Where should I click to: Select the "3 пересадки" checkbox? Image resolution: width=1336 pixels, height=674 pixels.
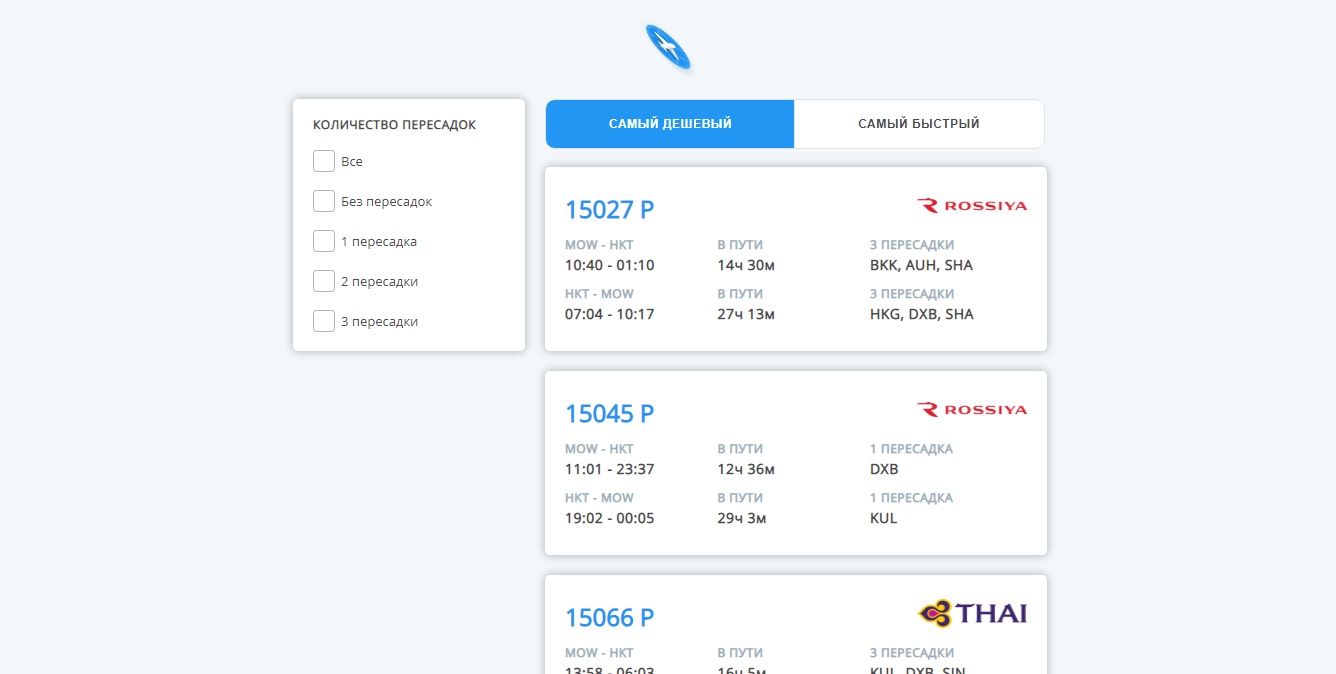(x=324, y=321)
